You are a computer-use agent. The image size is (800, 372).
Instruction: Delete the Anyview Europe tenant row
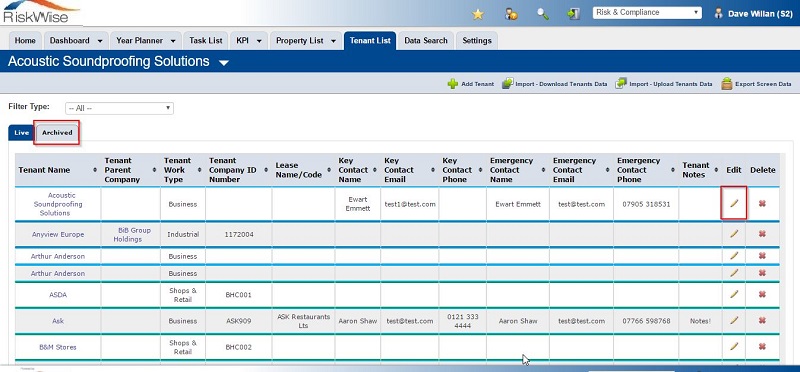click(x=762, y=234)
